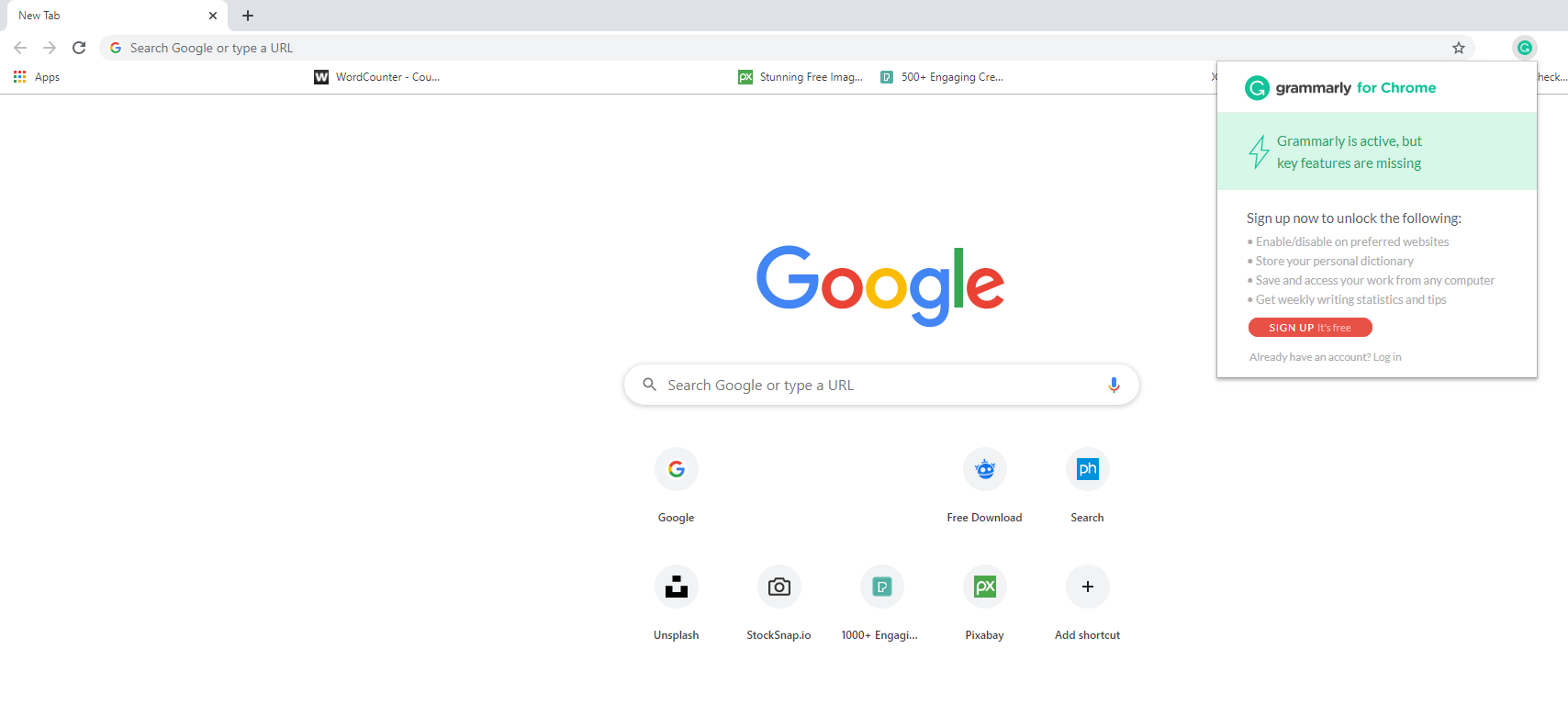
Task: Open the Grammarly extension icon in toolbar
Action: tap(1525, 48)
